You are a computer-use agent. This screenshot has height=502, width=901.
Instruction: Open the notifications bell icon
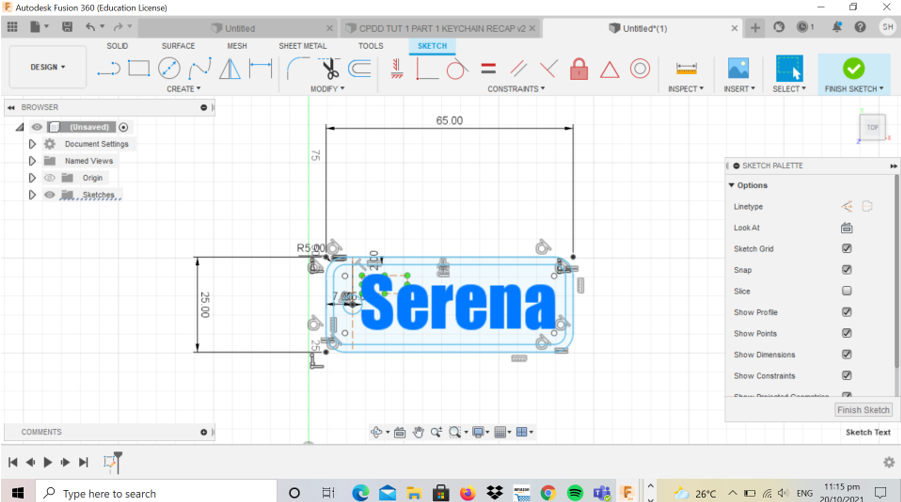pyautogui.click(x=837, y=27)
